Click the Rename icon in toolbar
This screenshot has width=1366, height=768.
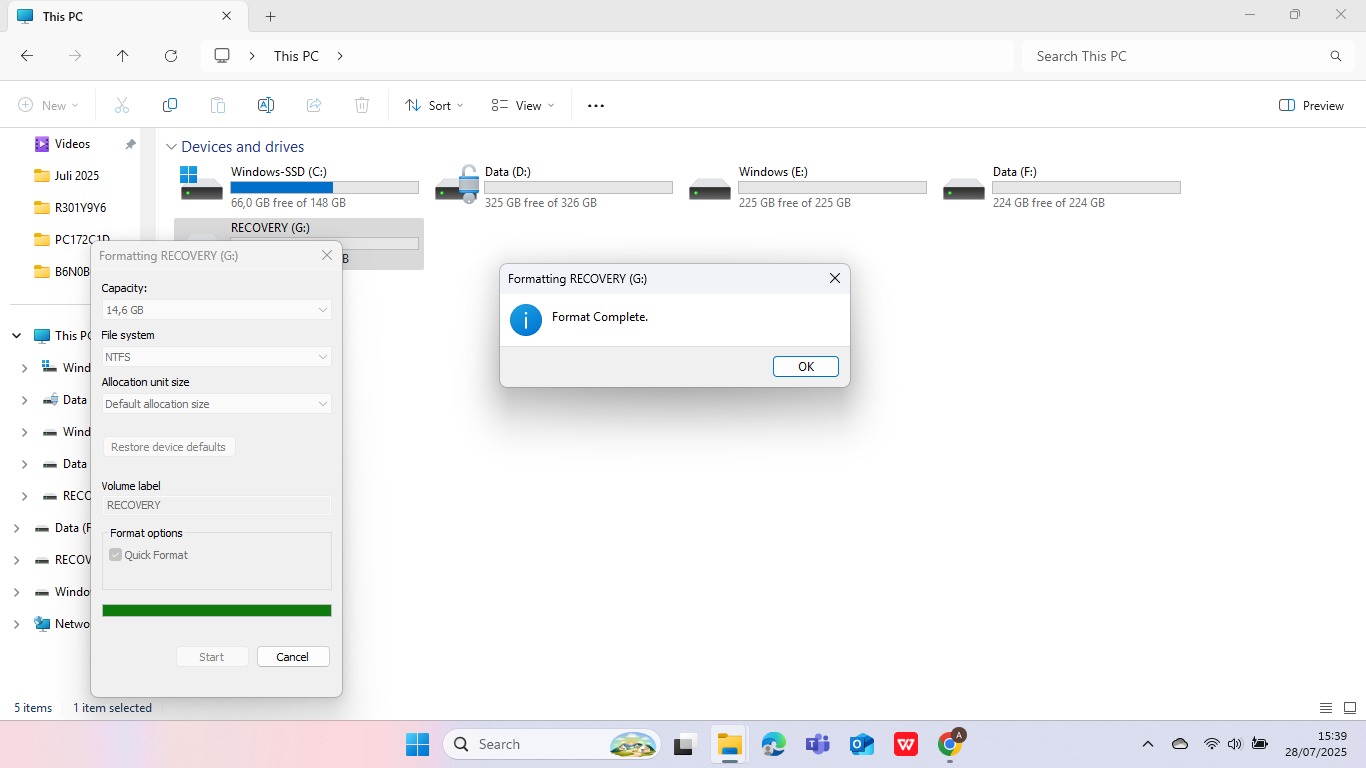point(266,105)
